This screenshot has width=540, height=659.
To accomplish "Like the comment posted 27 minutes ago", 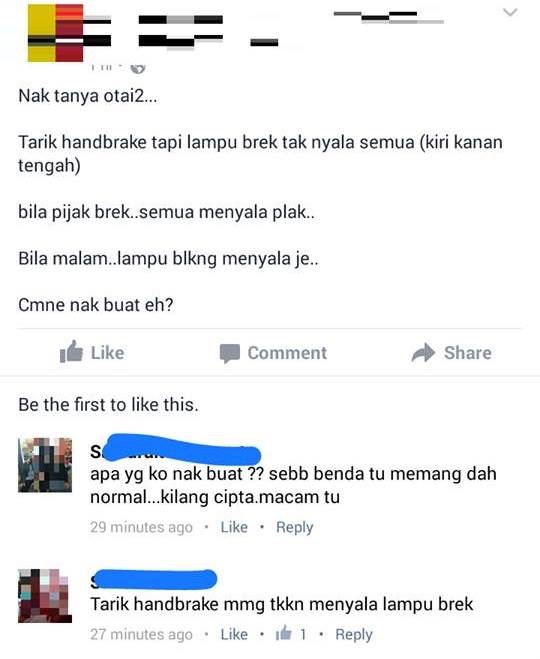I will [x=234, y=634].
